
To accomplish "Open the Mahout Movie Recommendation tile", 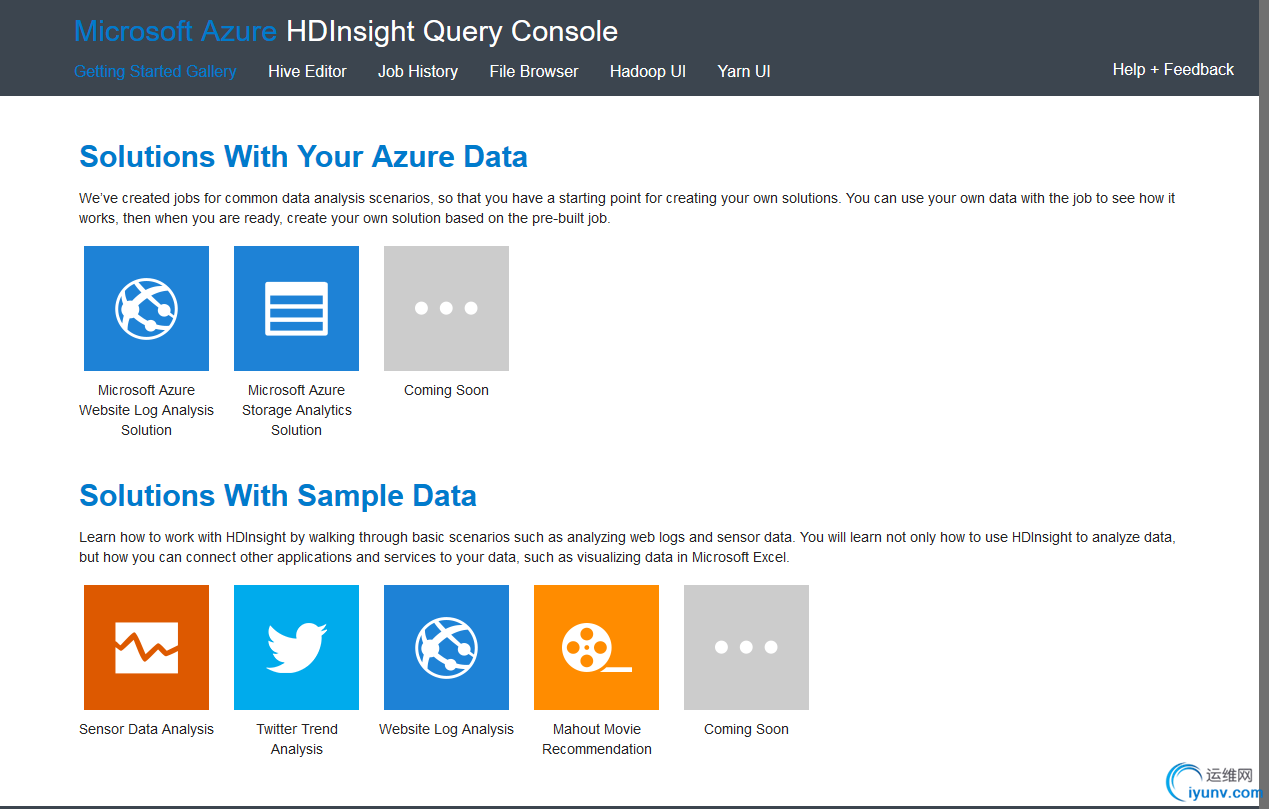I will (596, 647).
